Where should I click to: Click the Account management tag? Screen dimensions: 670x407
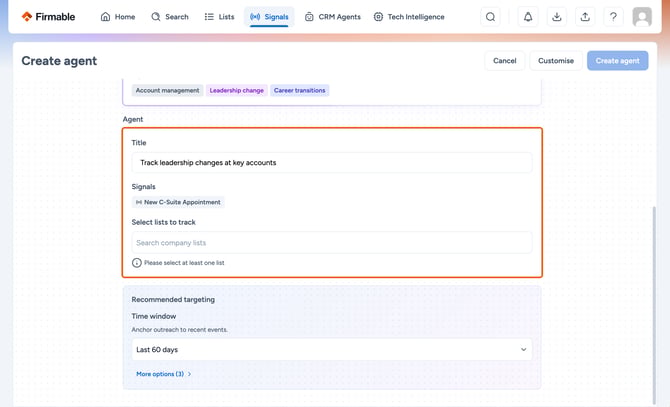168,91
